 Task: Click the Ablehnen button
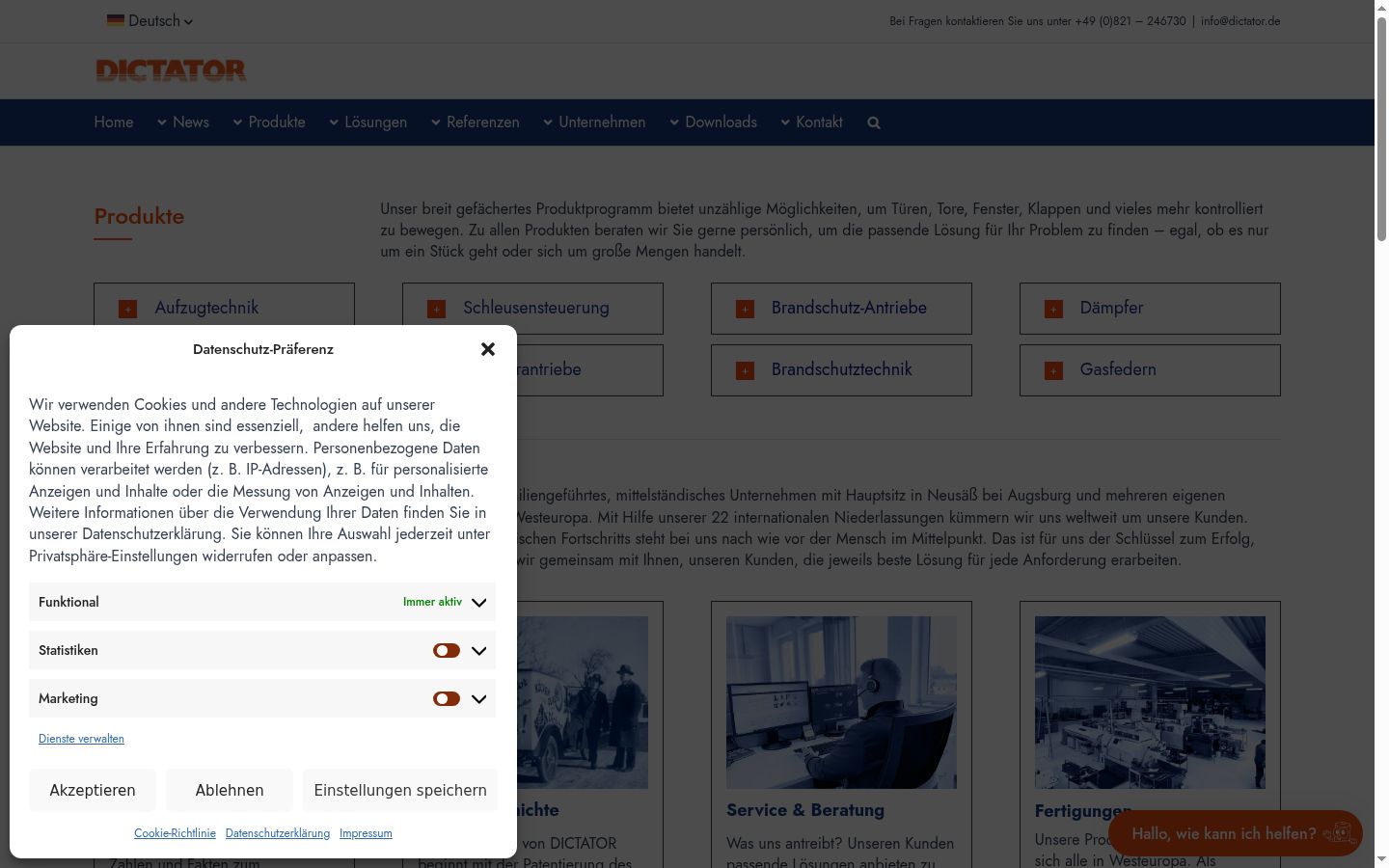(x=230, y=790)
